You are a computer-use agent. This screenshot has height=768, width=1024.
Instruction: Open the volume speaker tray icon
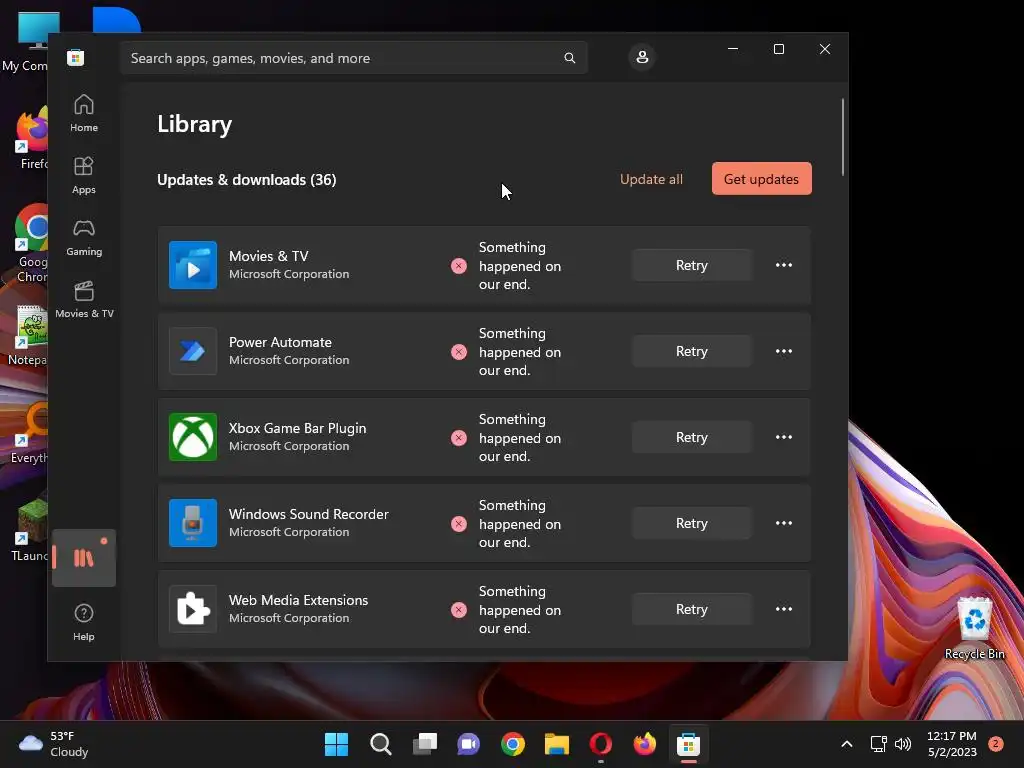pos(903,744)
